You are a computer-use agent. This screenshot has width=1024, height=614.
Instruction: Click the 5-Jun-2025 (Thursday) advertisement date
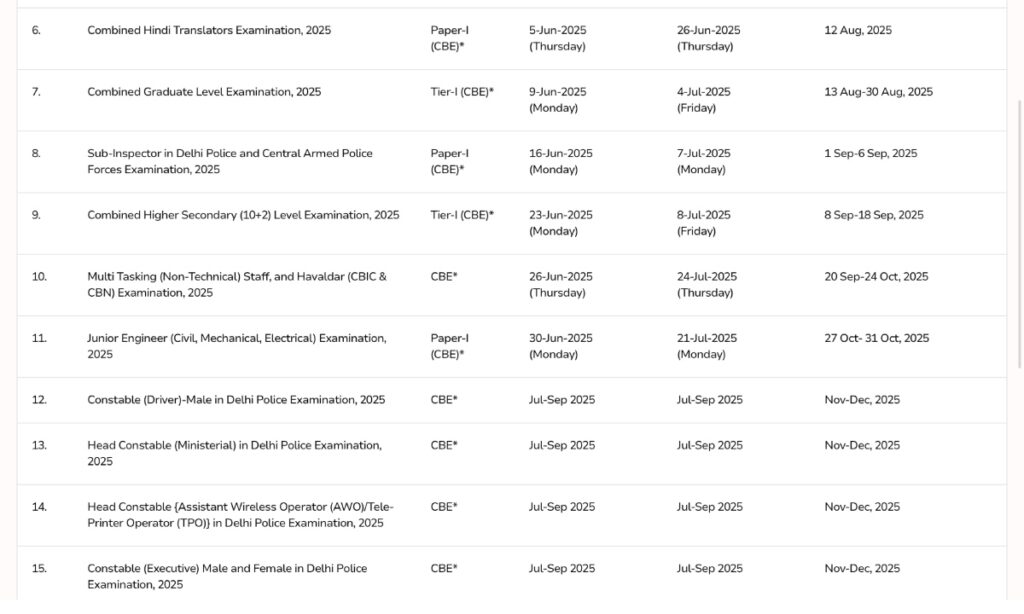click(558, 38)
